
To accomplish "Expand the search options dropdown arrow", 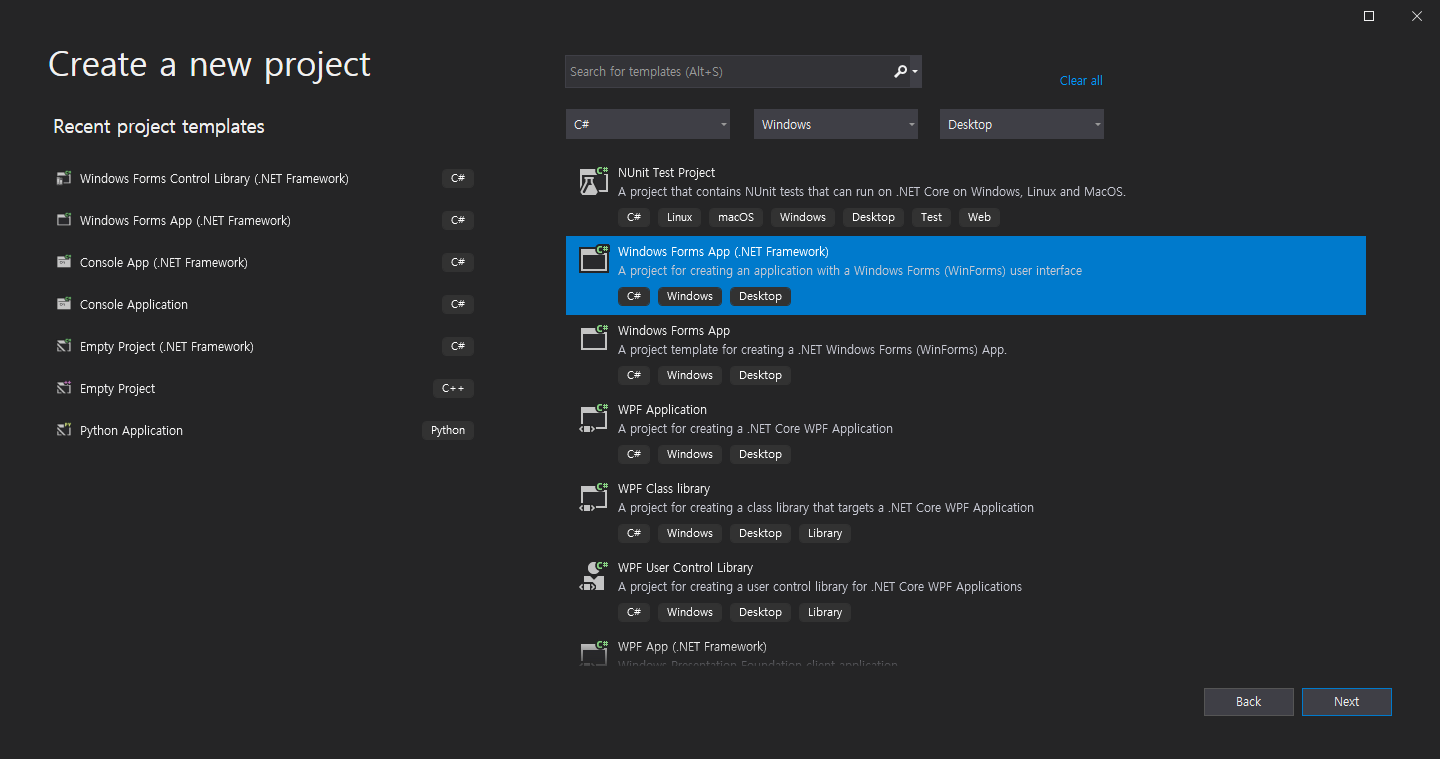I will click(x=915, y=72).
